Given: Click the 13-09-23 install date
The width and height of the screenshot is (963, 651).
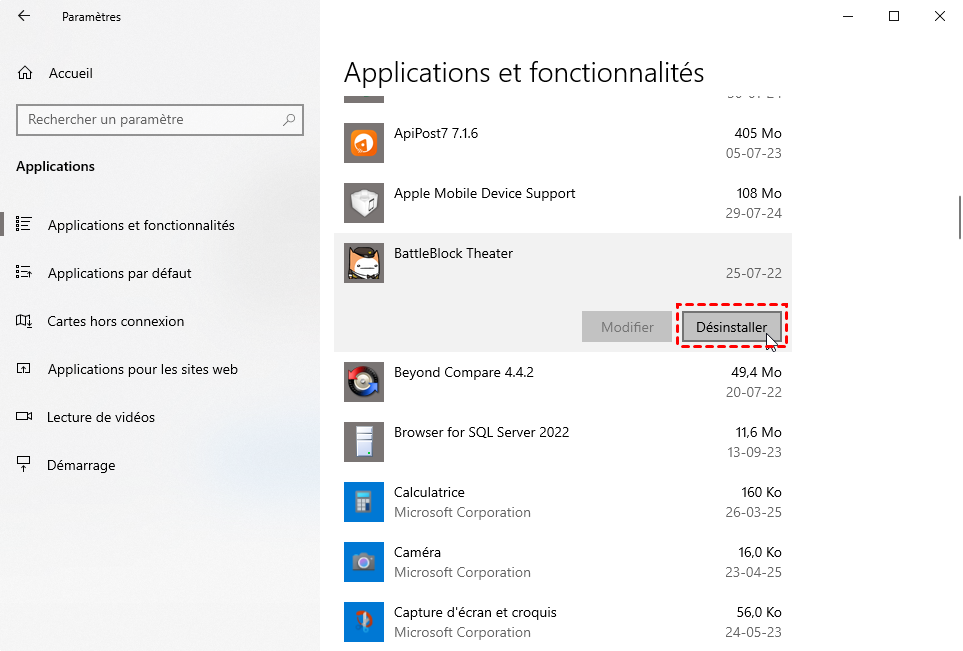Looking at the screenshot, I should click(x=754, y=453).
